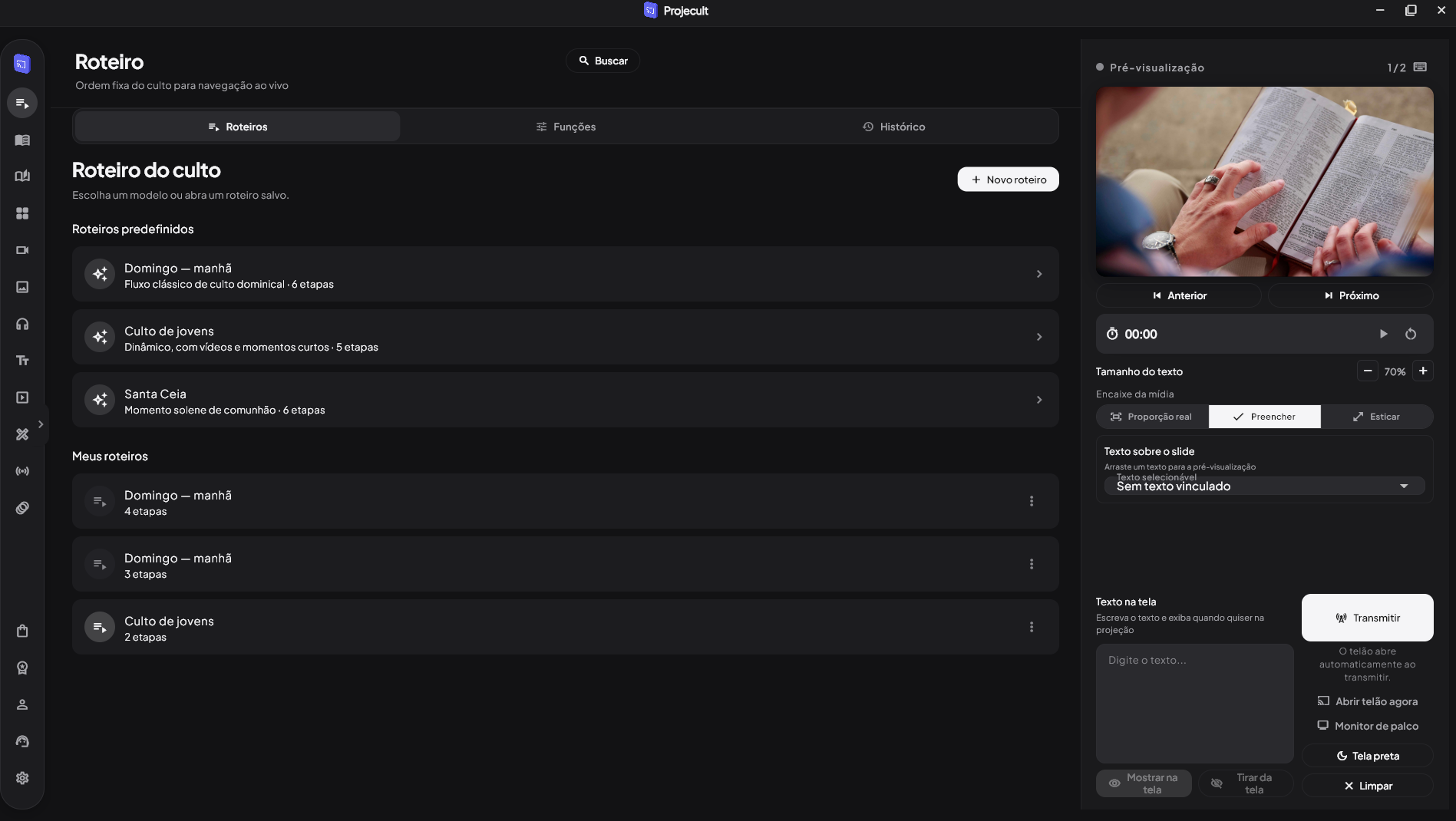Open the support agent sidebar icon
Image resolution: width=1456 pixels, height=821 pixels.
22,741
